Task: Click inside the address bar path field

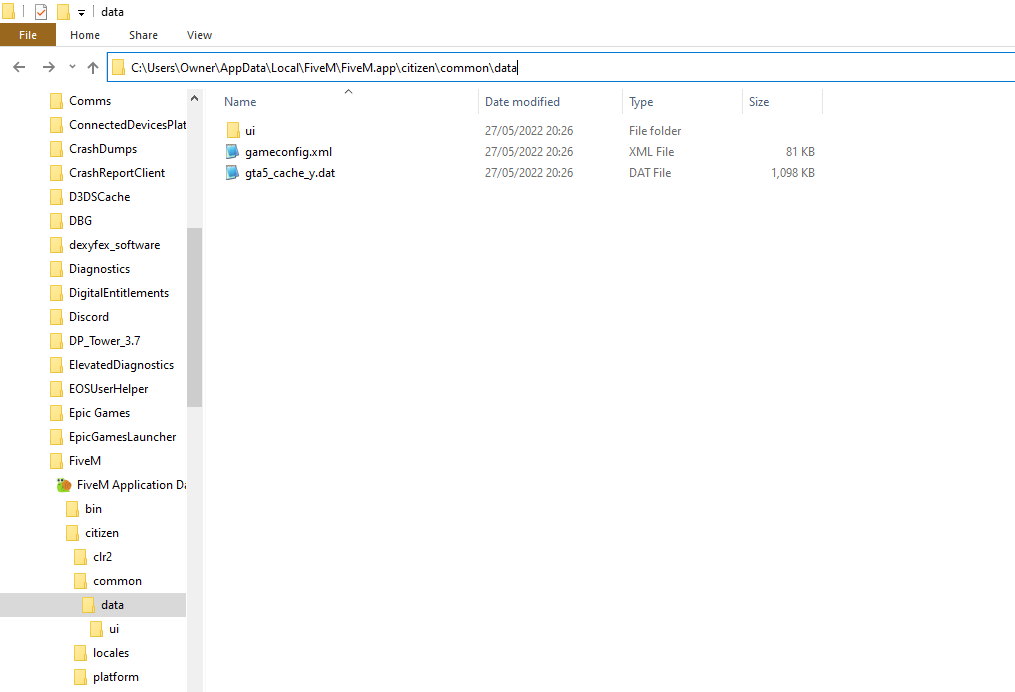Action: pos(563,67)
